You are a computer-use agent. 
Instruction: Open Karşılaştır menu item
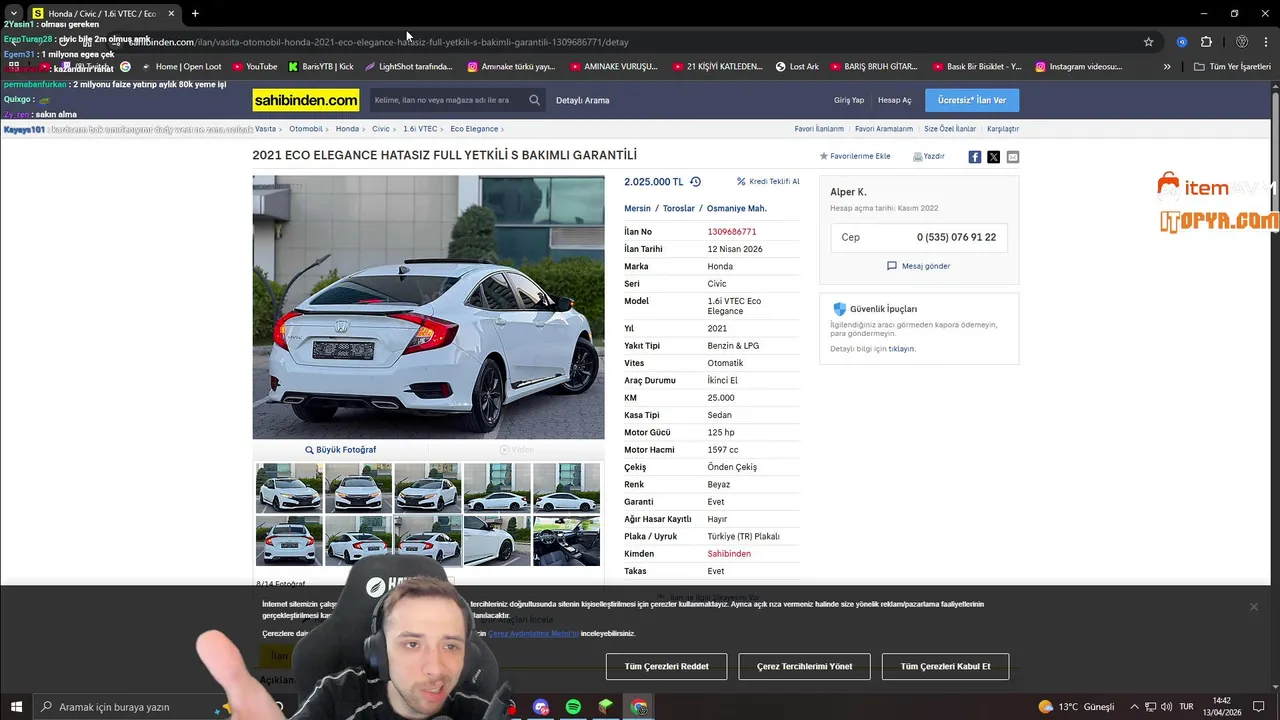(1003, 129)
